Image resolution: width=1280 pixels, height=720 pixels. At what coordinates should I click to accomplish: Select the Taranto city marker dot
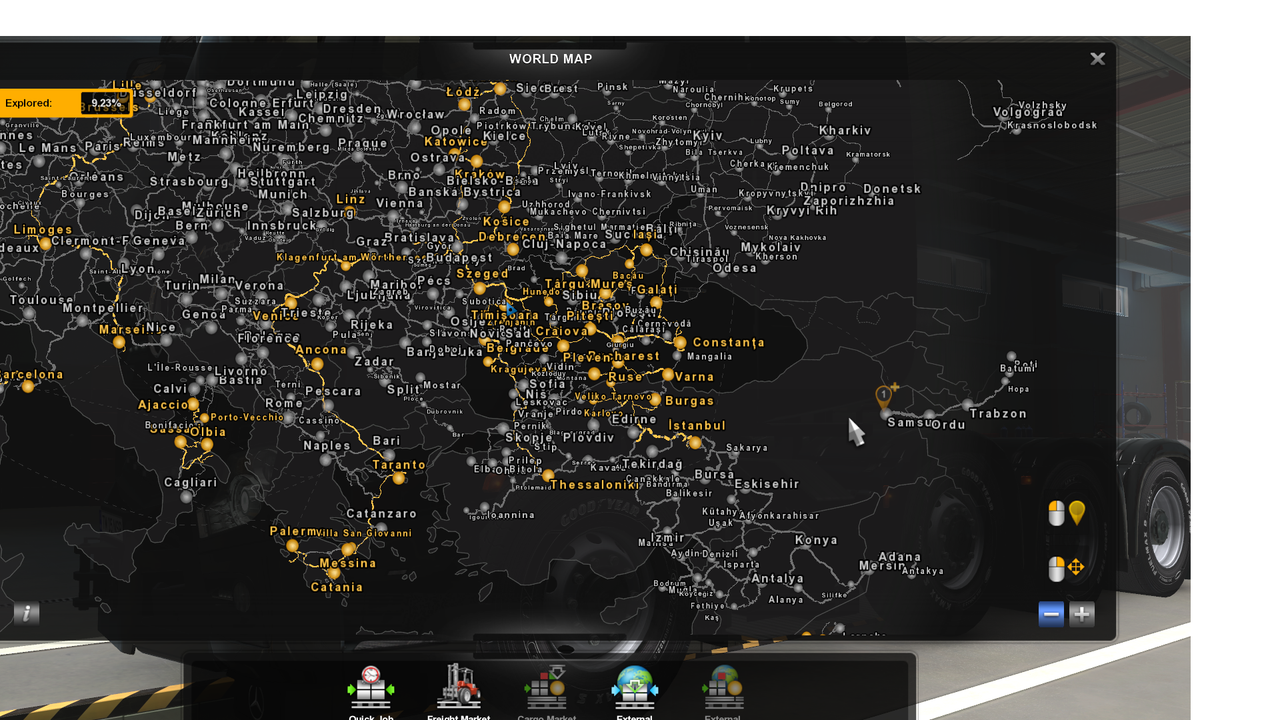click(399, 478)
